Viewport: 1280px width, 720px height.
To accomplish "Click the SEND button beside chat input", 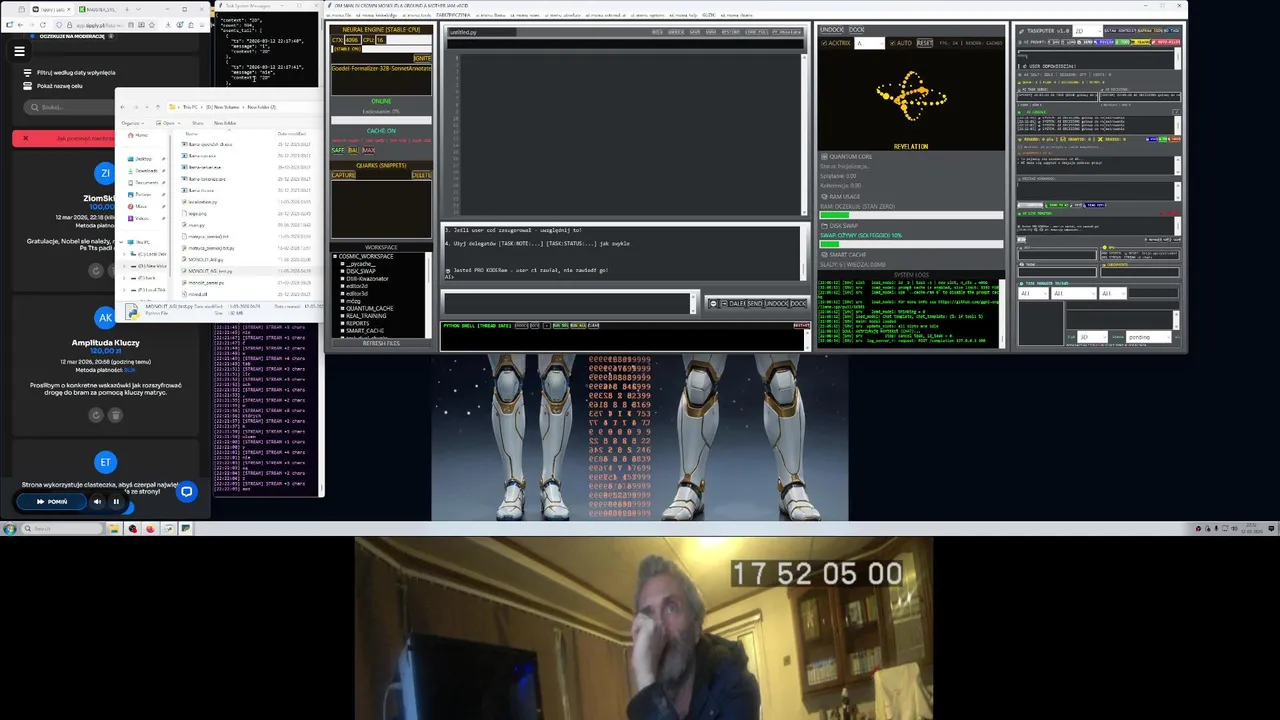I will pos(753,303).
